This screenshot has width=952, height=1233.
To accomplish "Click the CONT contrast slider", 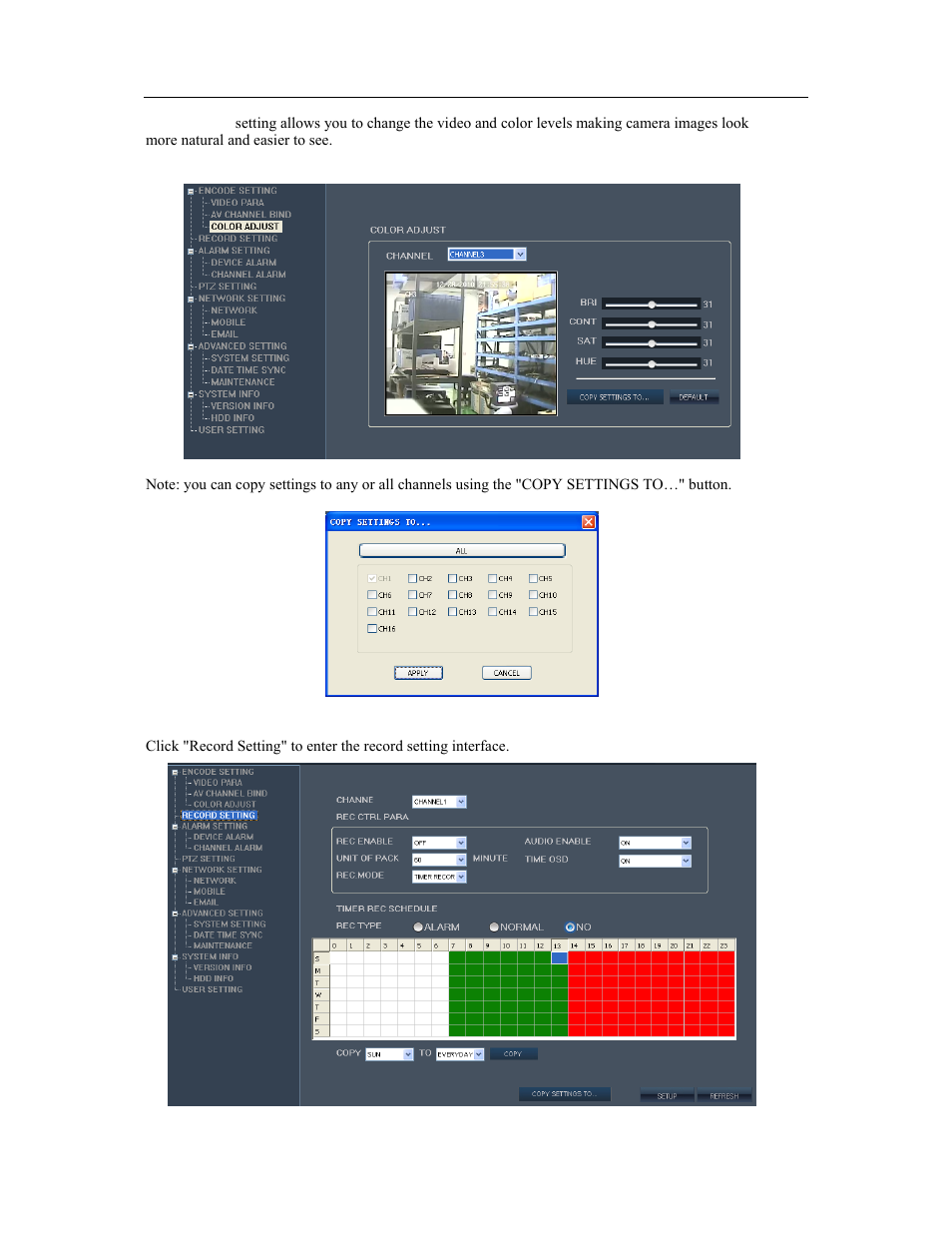I will [652, 324].
